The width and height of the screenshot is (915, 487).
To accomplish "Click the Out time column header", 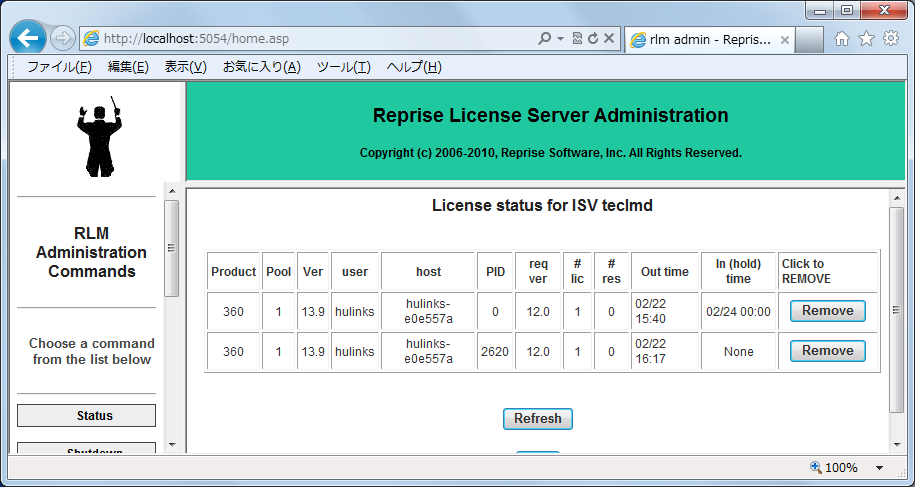I will pos(665,272).
